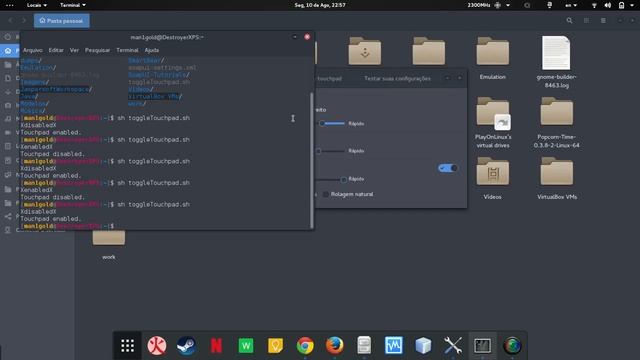Open the top bar clipboard indicator icon
640x360 pixels.
549,5
